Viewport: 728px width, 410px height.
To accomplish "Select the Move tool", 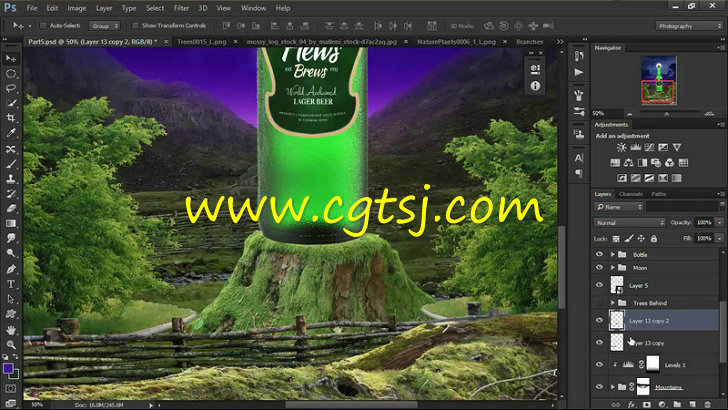I will pos(11,59).
